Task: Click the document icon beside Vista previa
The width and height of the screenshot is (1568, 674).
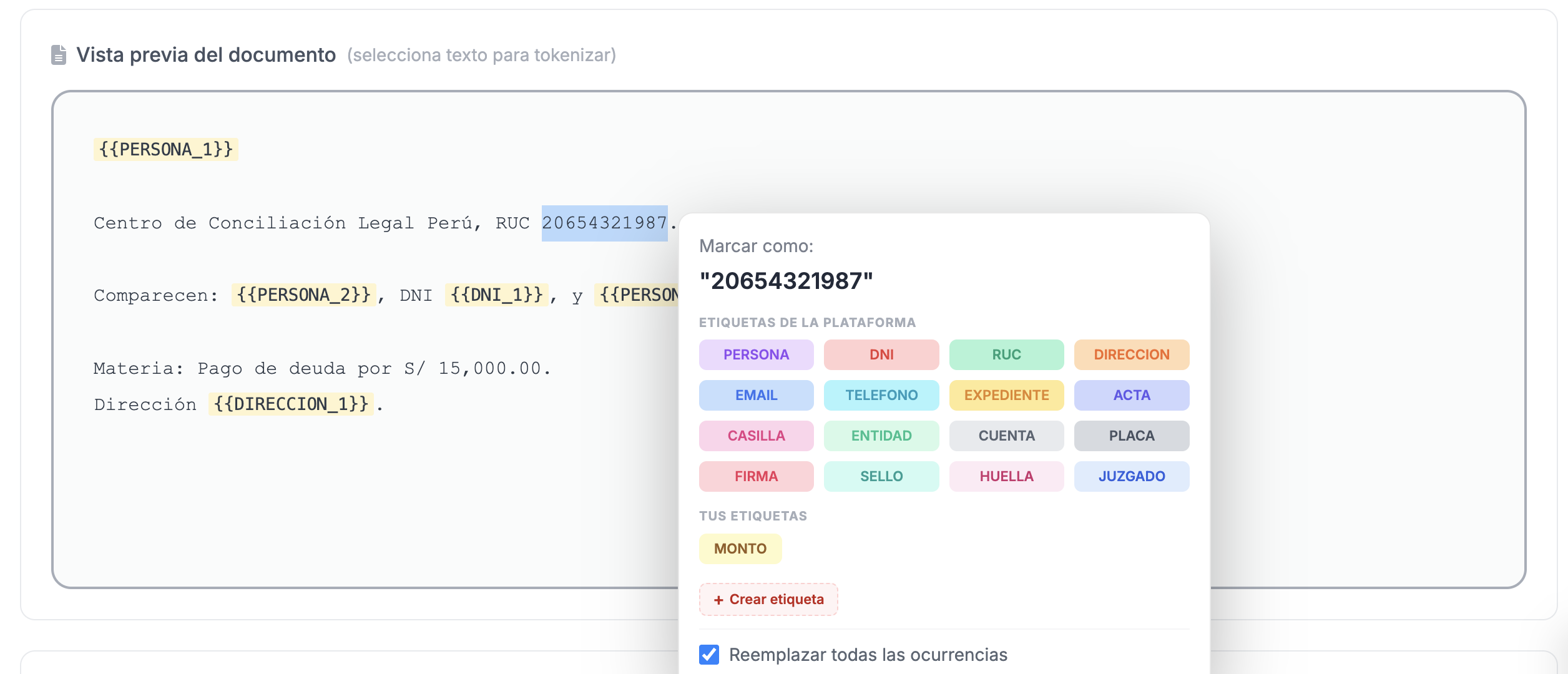Action: 59,55
